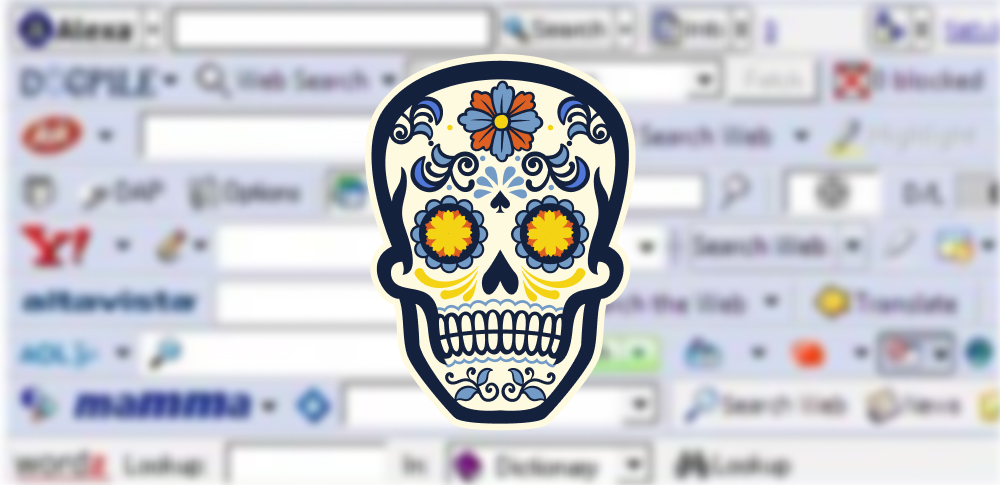
Task: Open the Dogpile logo dropdown arrow
Action: 170,81
